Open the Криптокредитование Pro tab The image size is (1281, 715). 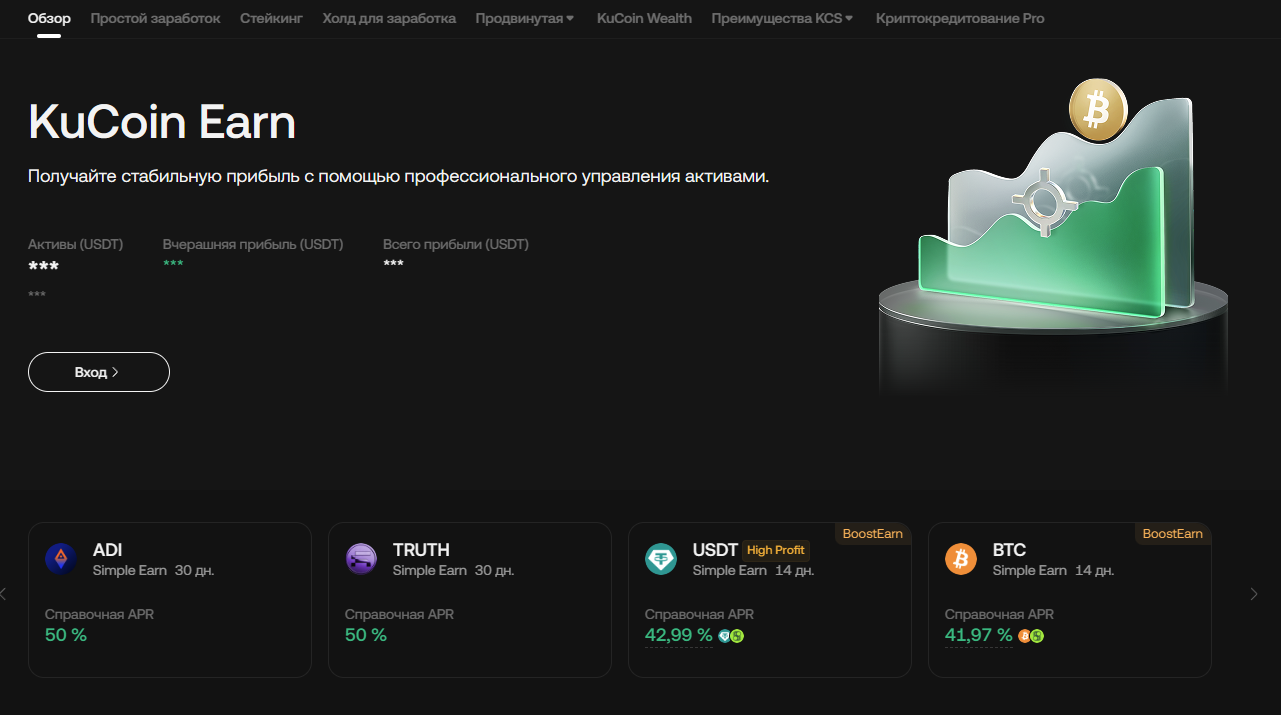click(960, 18)
